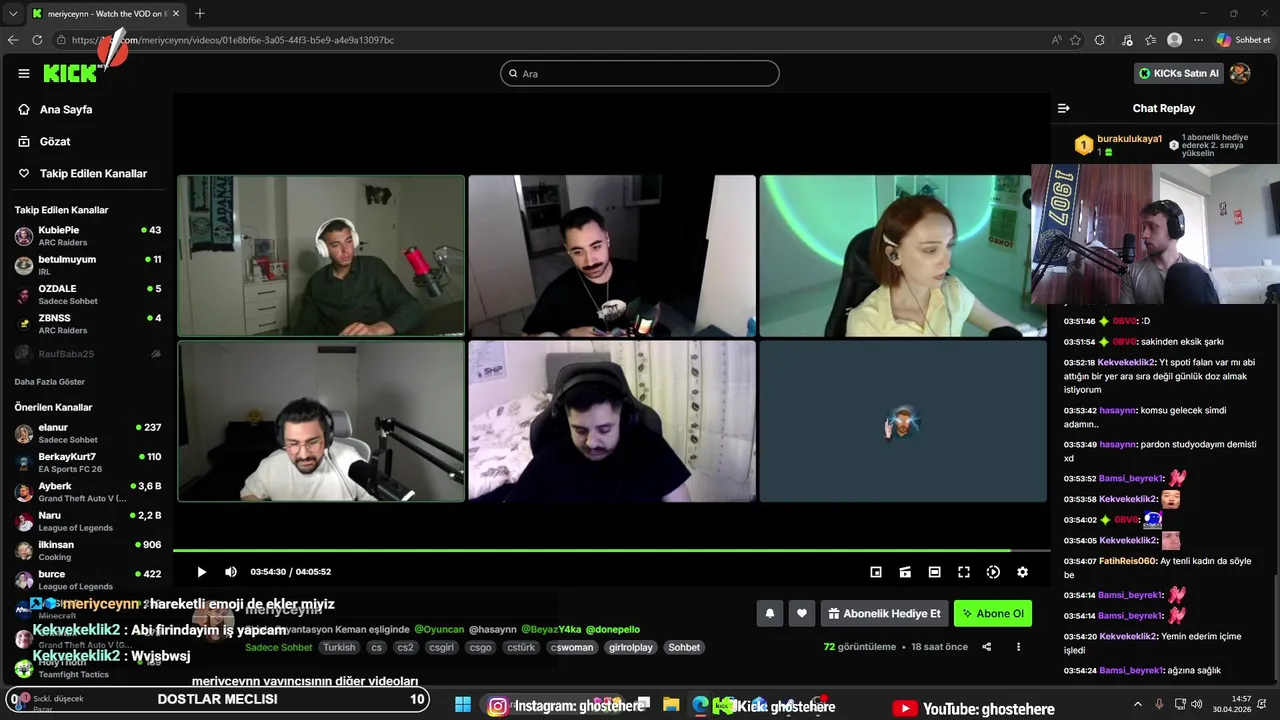Click browser back arrow
This screenshot has height=720, width=1280.
13,40
